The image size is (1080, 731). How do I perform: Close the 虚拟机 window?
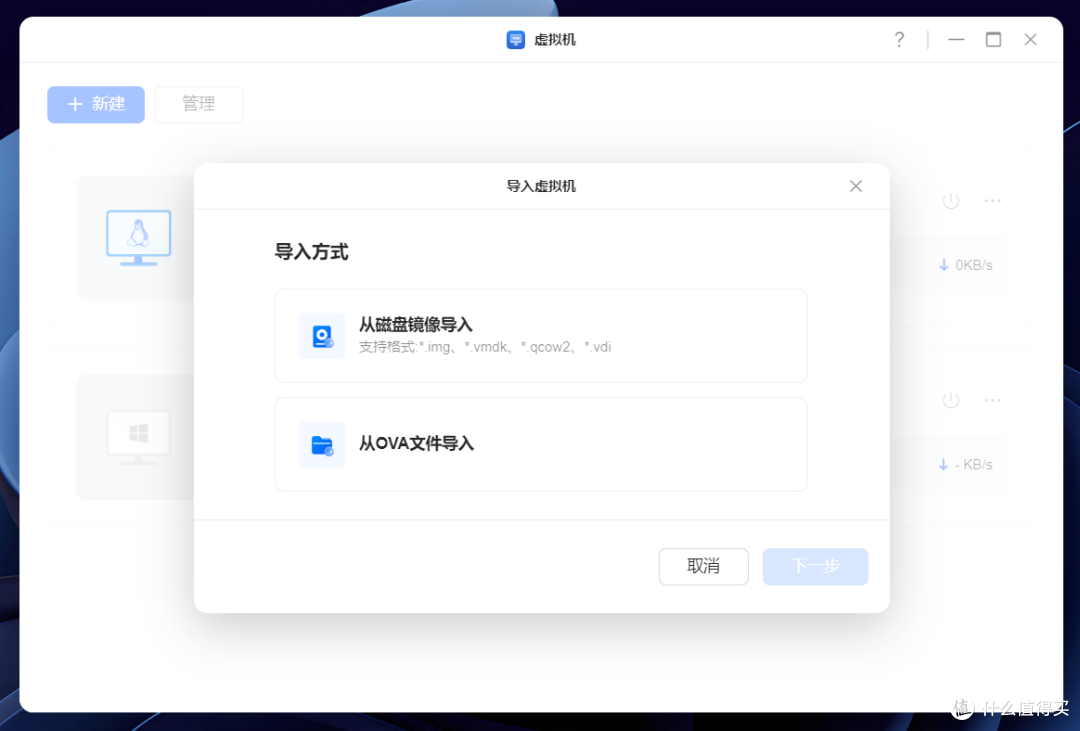point(1030,40)
